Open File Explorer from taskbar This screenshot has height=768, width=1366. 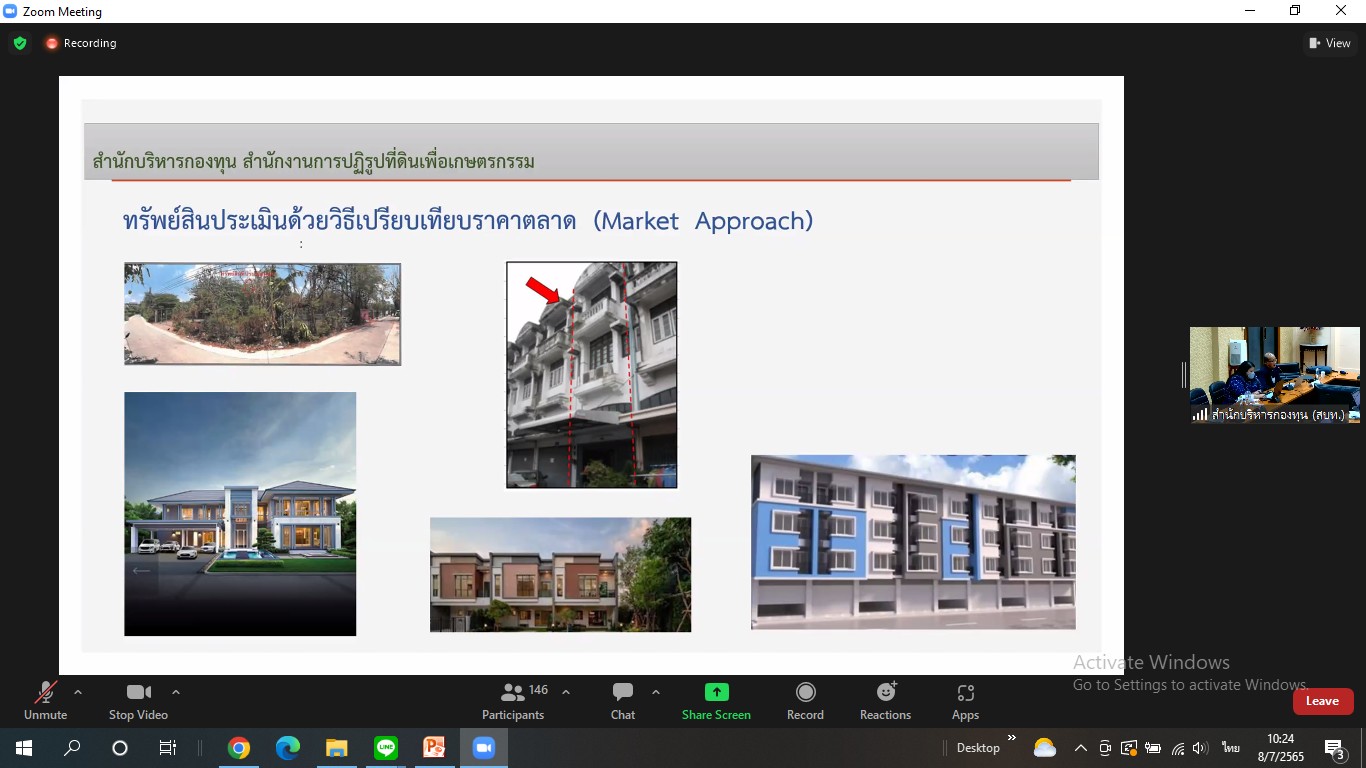click(336, 748)
